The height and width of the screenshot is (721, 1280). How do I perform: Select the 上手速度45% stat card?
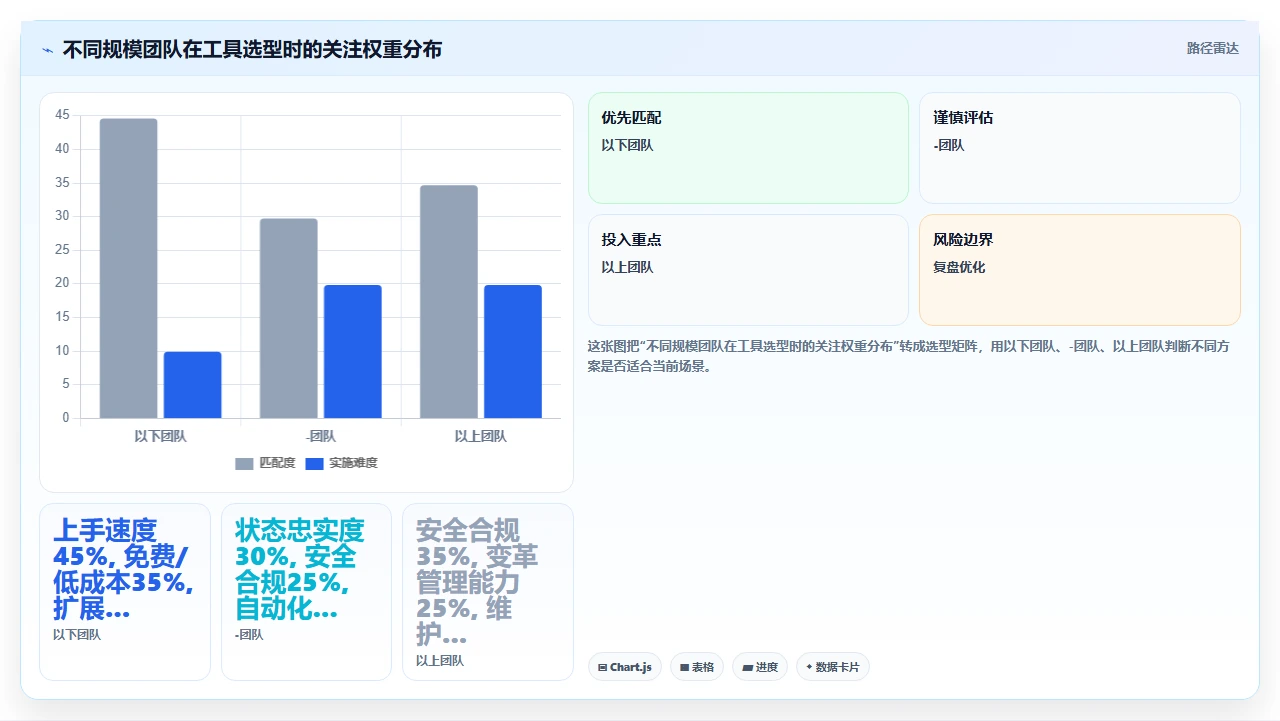pyautogui.click(x=125, y=592)
